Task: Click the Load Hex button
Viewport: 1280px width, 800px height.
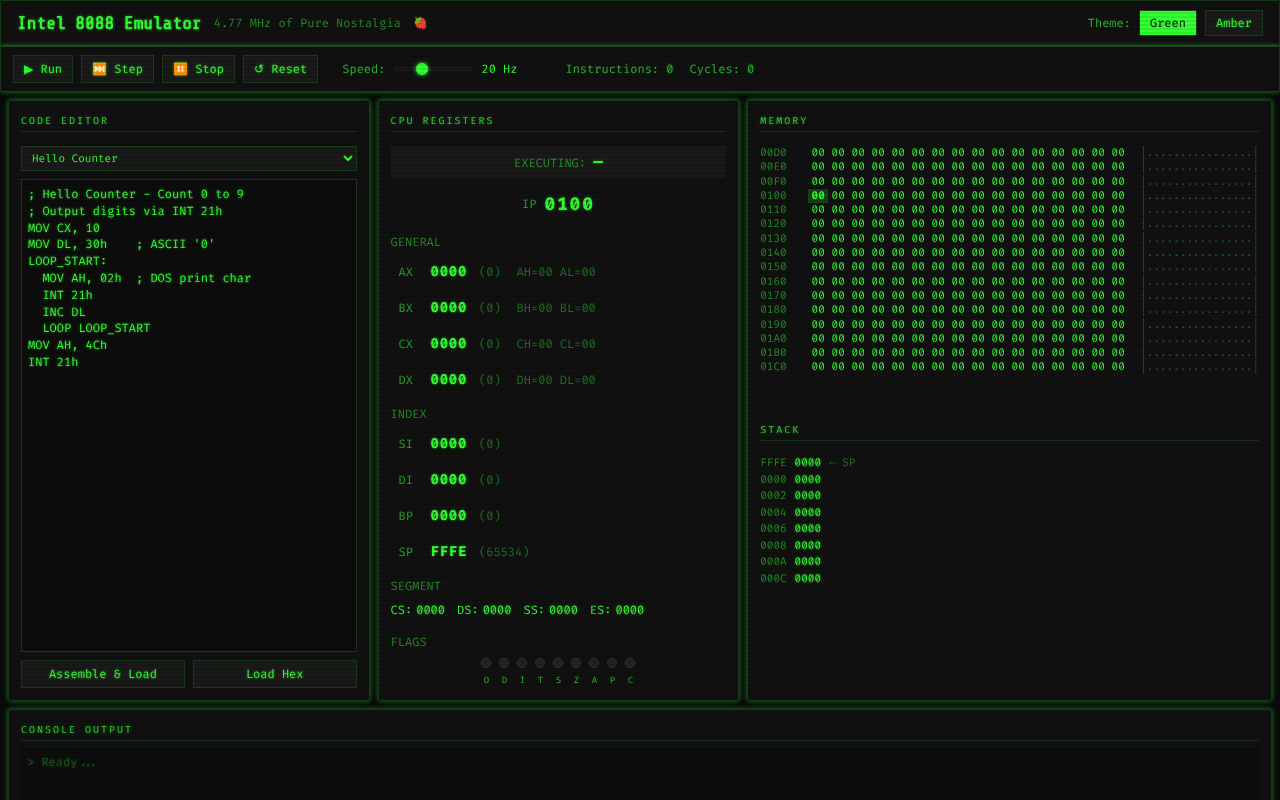Action: click(x=275, y=674)
